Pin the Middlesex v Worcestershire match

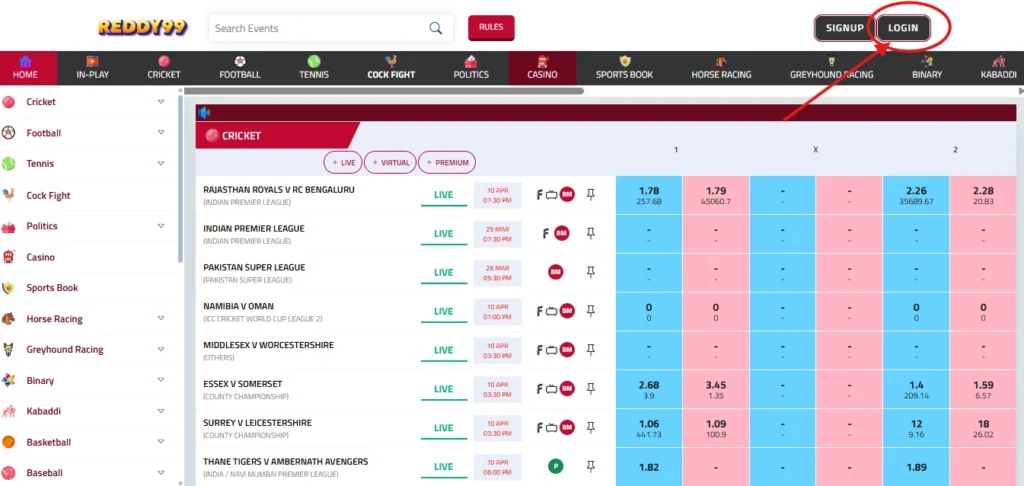point(590,349)
